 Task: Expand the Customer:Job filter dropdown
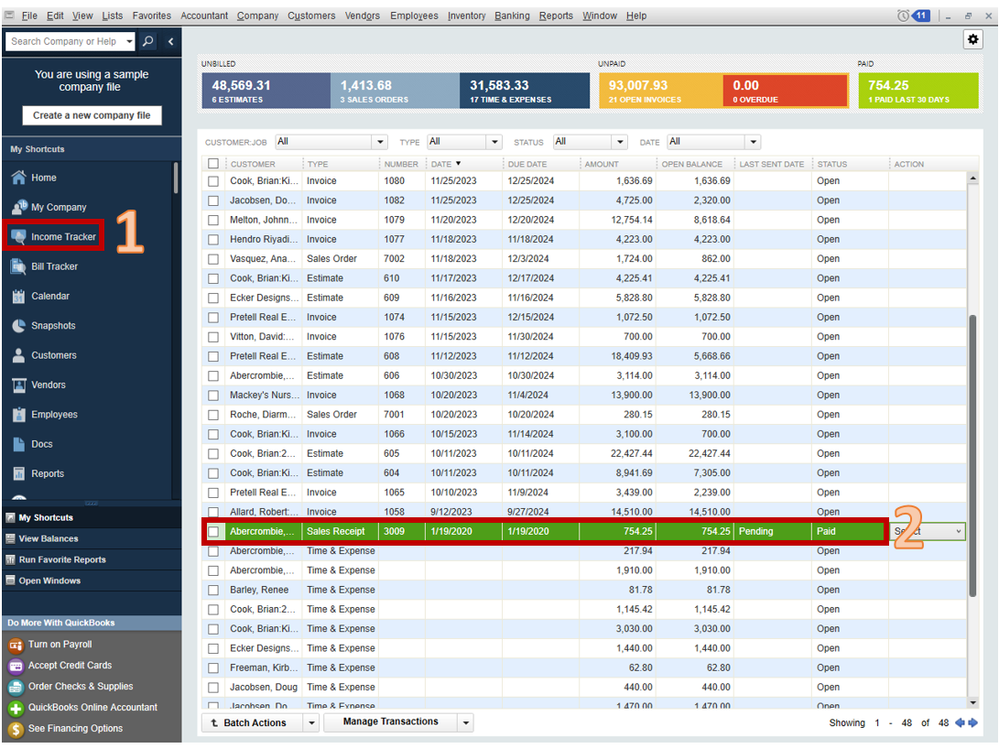pos(380,141)
